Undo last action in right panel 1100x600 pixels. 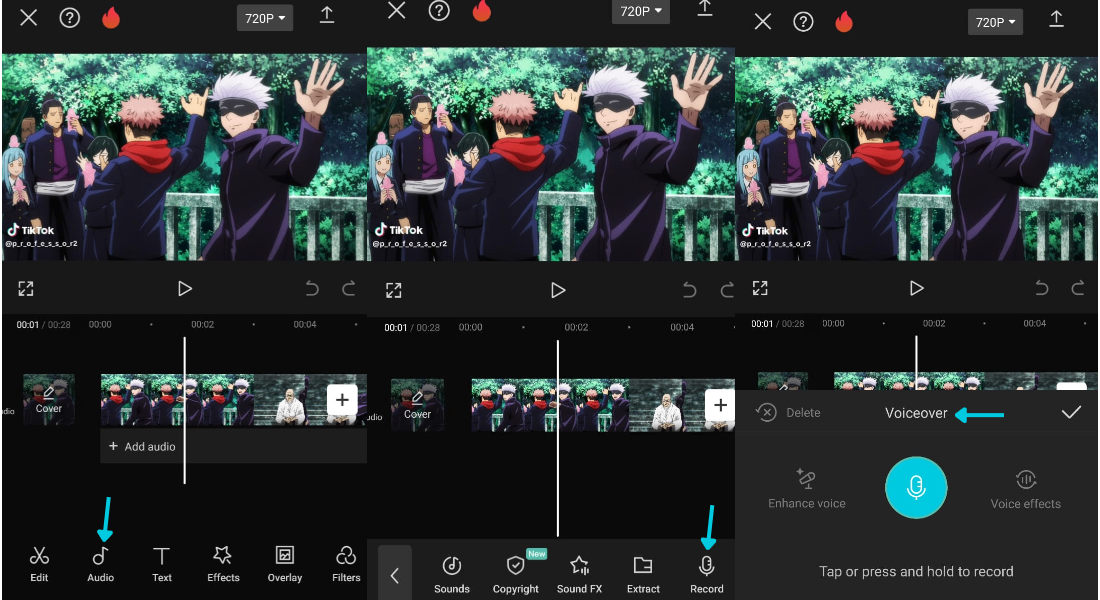(x=1042, y=288)
